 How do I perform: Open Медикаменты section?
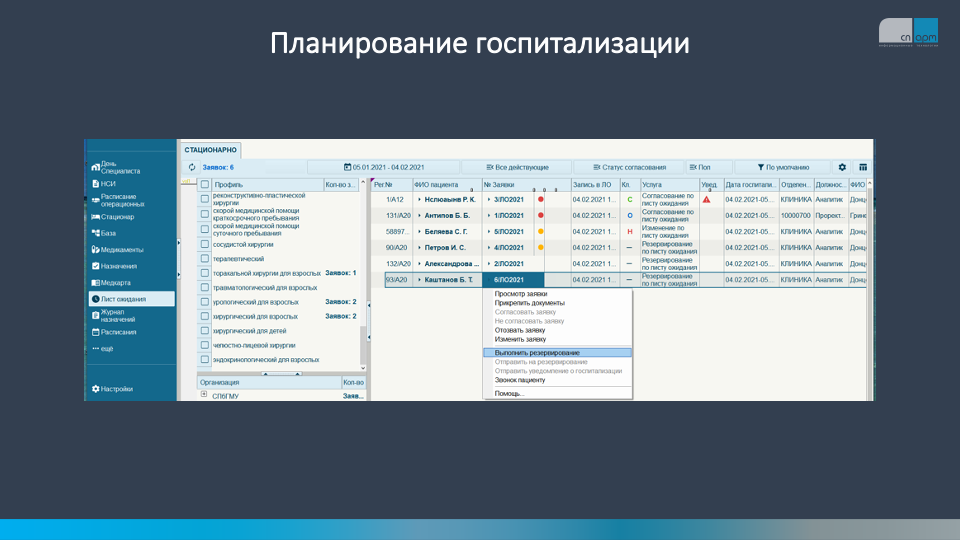pyautogui.click(x=117, y=250)
